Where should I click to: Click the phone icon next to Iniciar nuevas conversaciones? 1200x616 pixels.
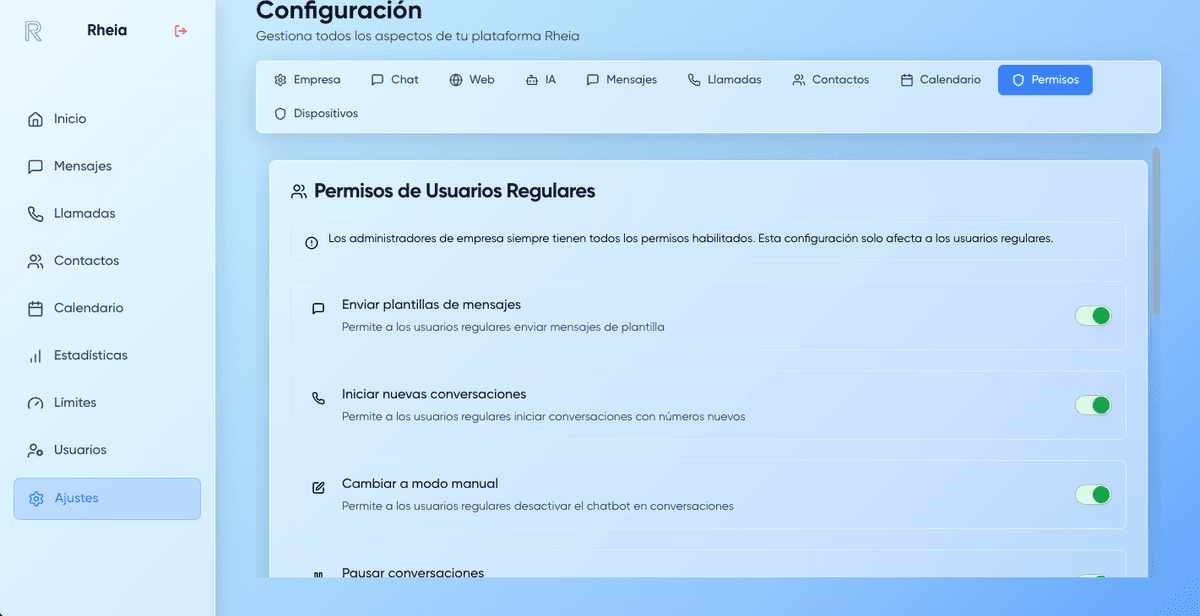[x=318, y=398]
